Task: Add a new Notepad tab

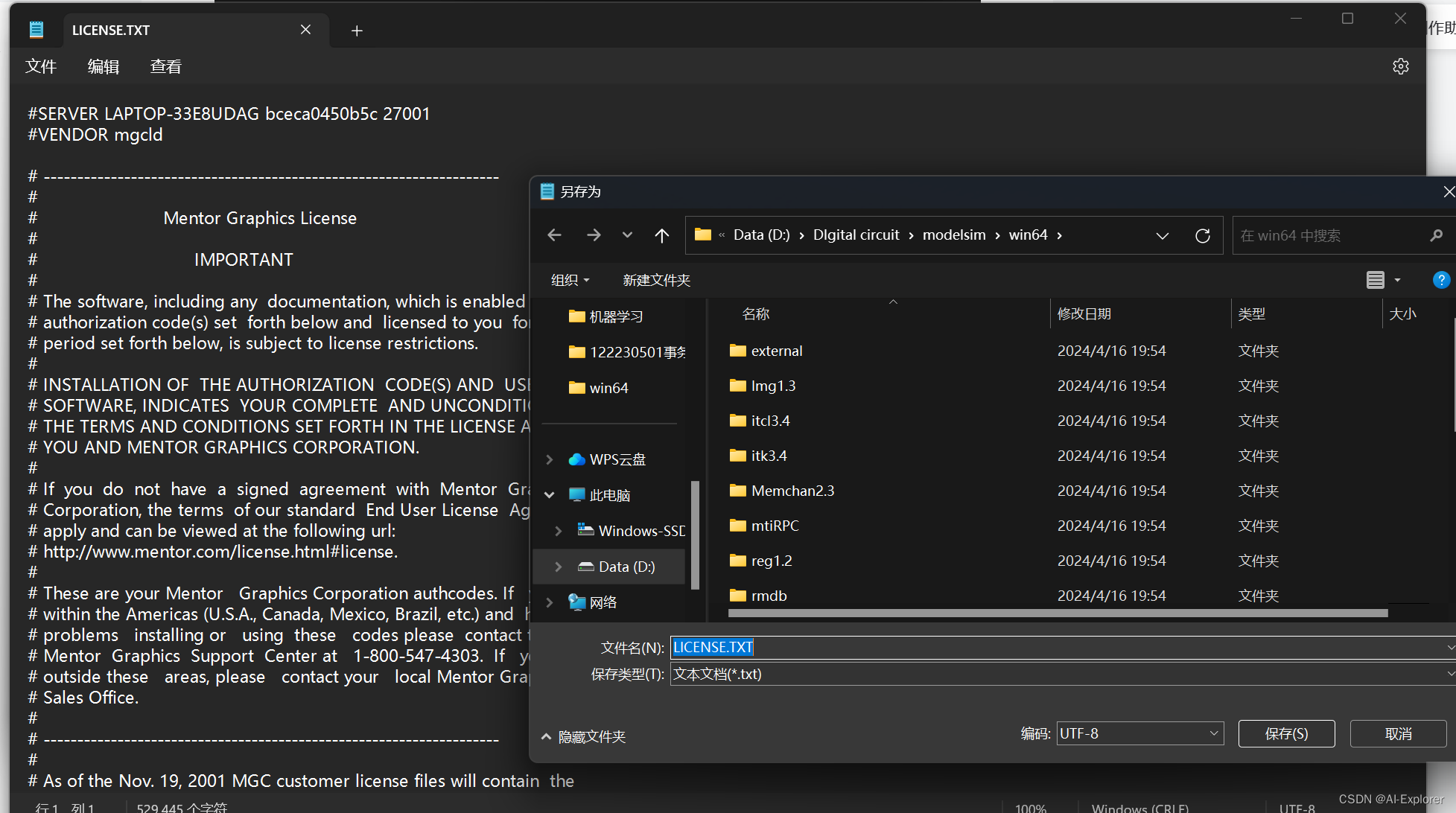Action: (357, 31)
